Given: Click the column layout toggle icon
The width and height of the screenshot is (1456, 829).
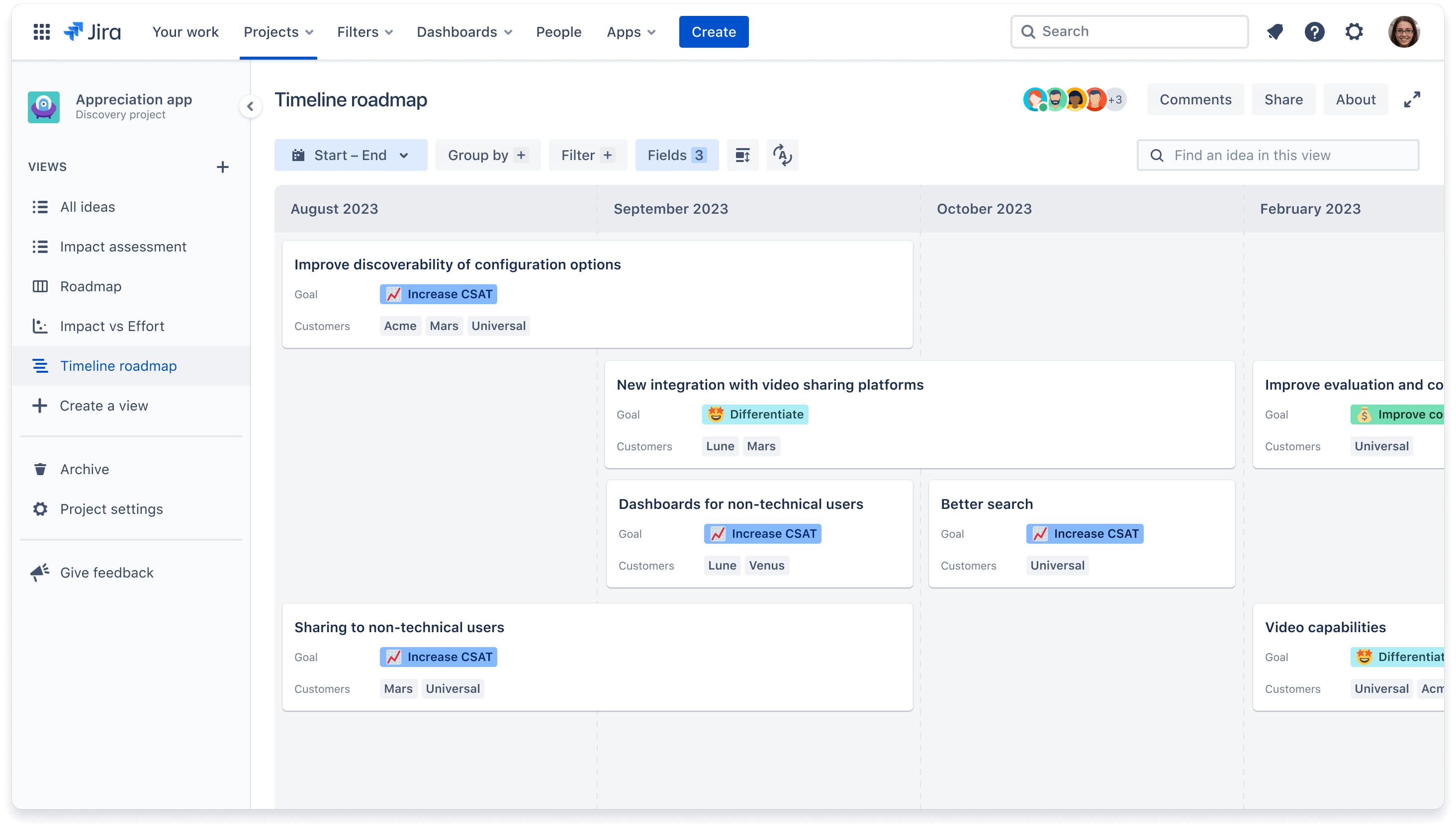Looking at the screenshot, I should click(743, 155).
